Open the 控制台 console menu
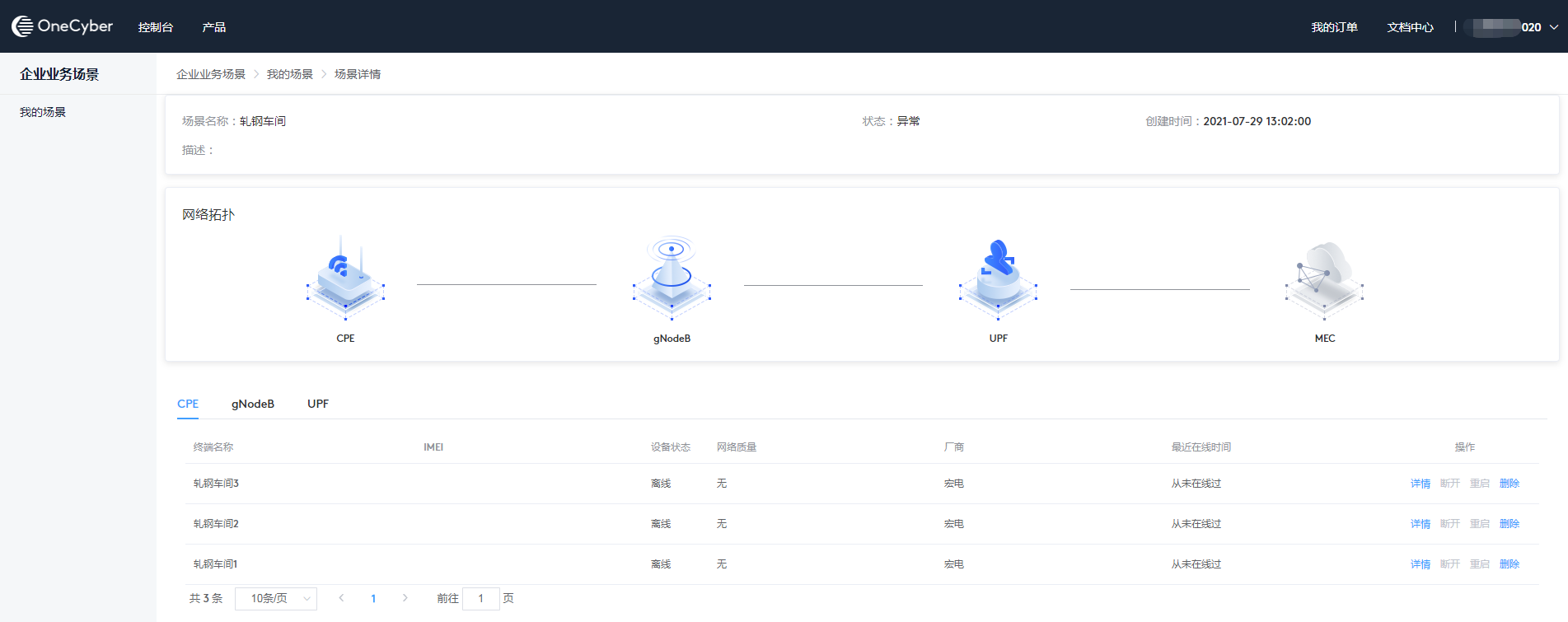 pos(156,27)
